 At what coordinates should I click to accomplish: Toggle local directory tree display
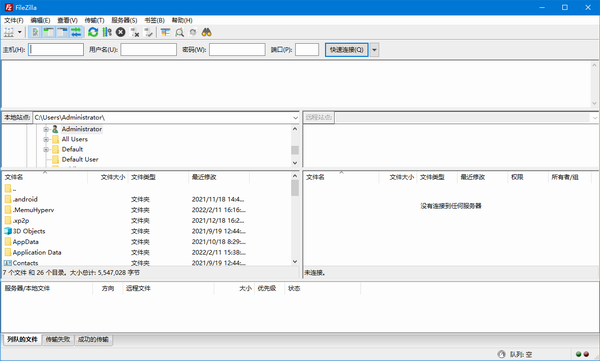[x=49, y=32]
